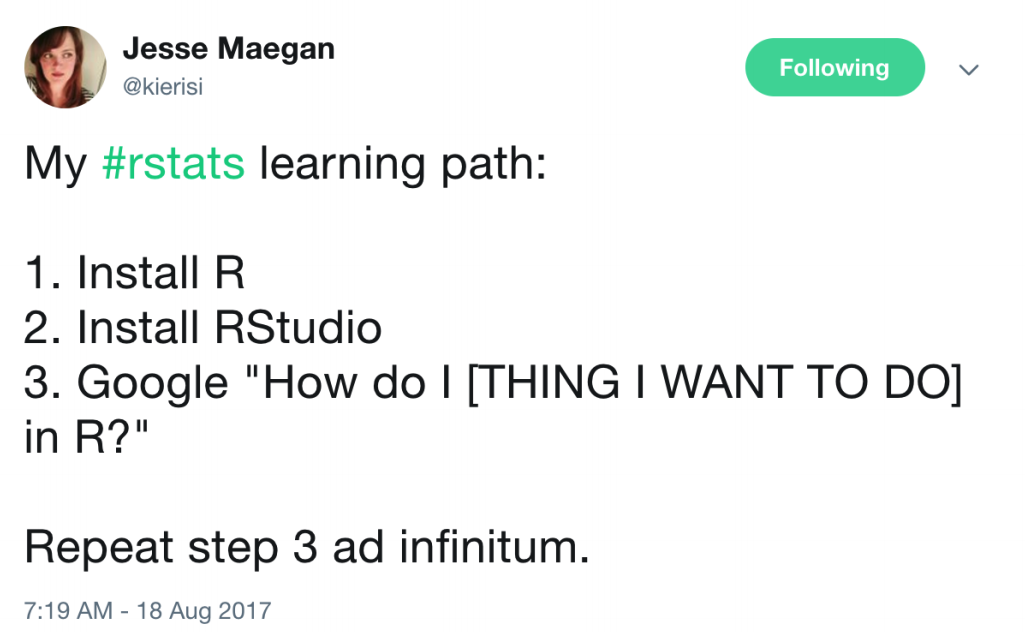Click Jesse Maegan's profile avatar photo
The width and height of the screenshot is (1025, 632).
point(65,67)
